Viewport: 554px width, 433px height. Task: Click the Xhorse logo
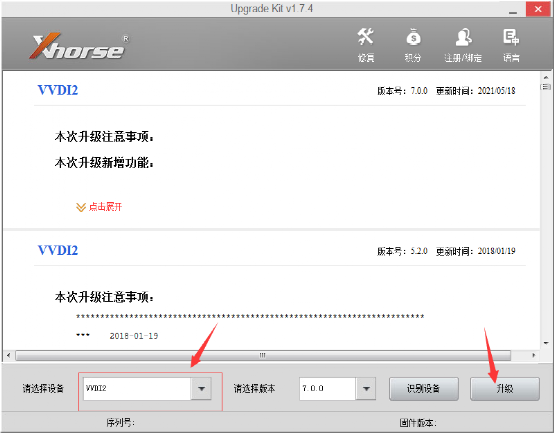(x=80, y=46)
